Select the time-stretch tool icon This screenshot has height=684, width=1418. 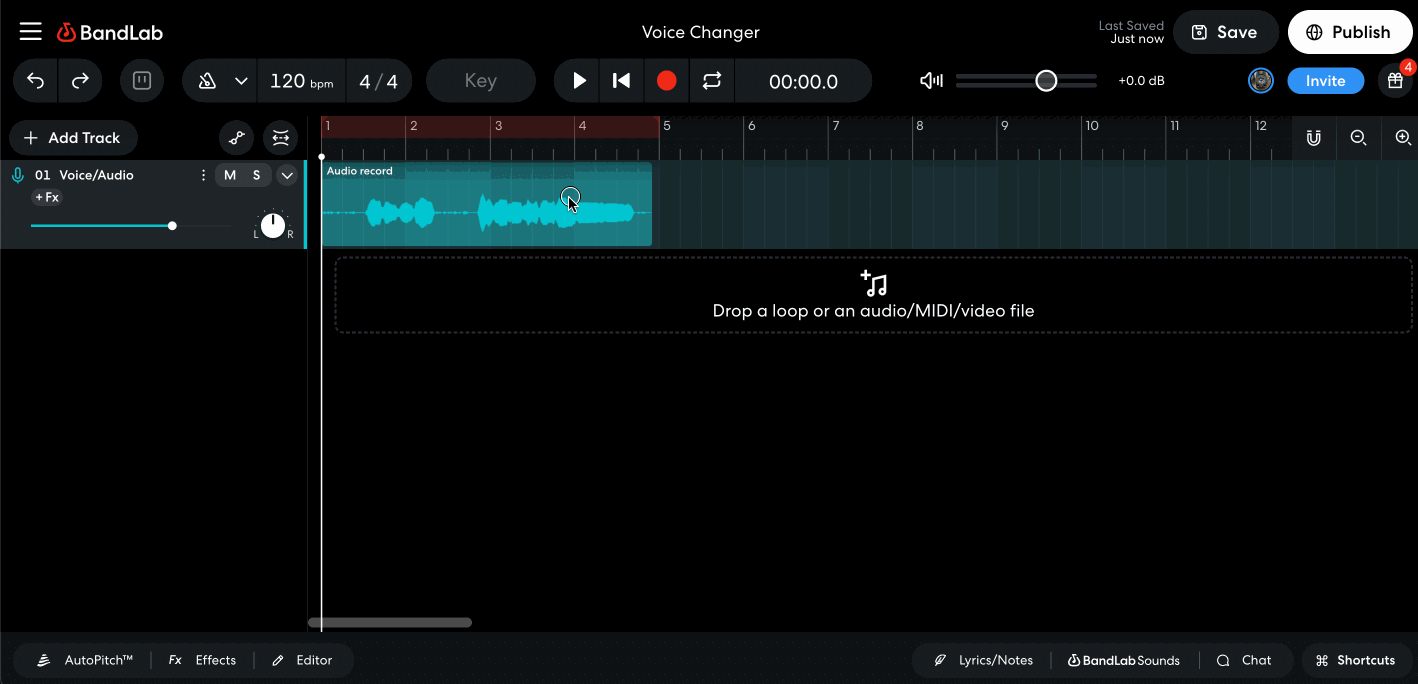click(280, 138)
